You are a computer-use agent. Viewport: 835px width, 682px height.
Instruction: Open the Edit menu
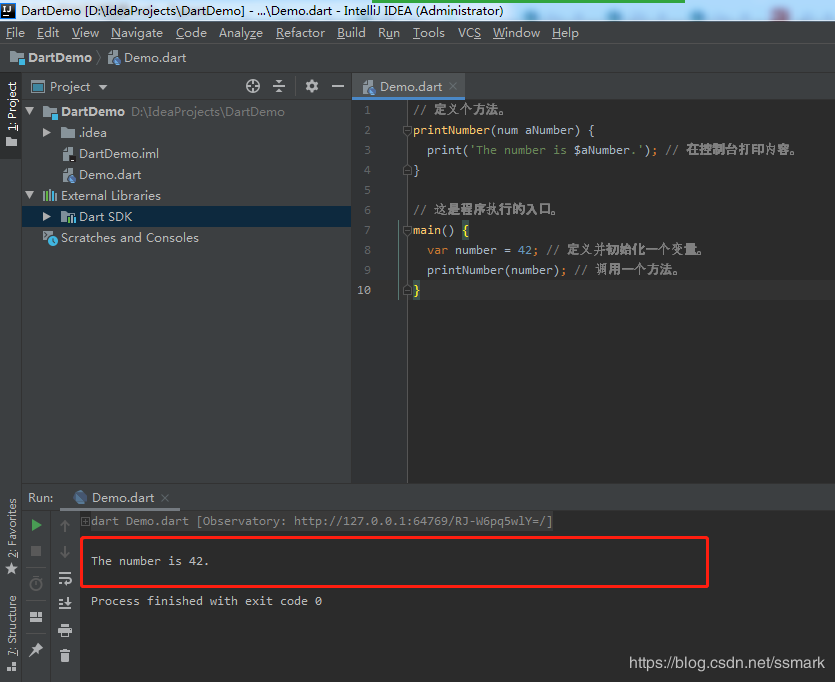coord(48,33)
